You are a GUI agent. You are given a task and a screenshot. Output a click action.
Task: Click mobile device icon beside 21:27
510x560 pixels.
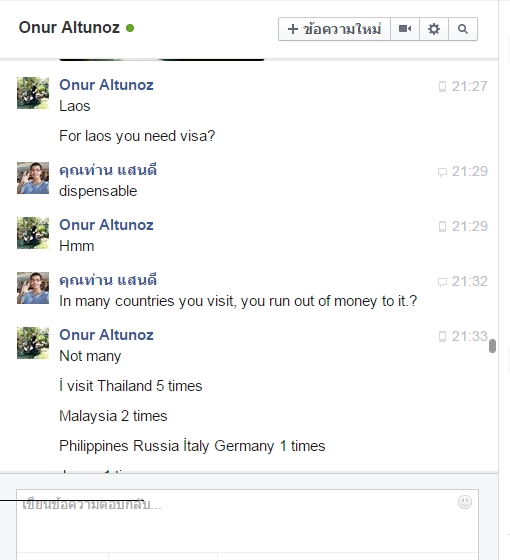pos(442,86)
